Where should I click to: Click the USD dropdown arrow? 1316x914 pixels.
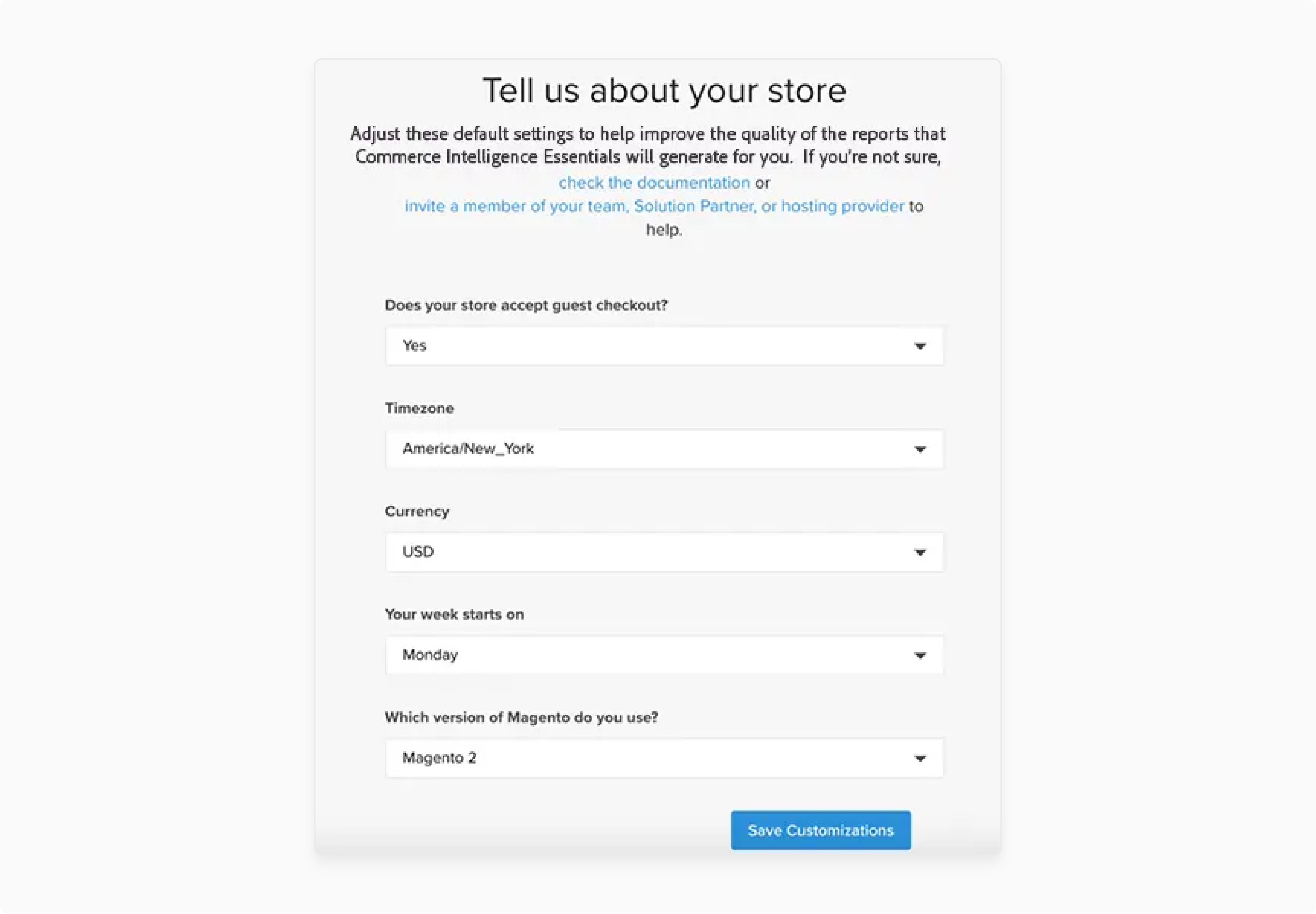pyautogui.click(x=920, y=551)
